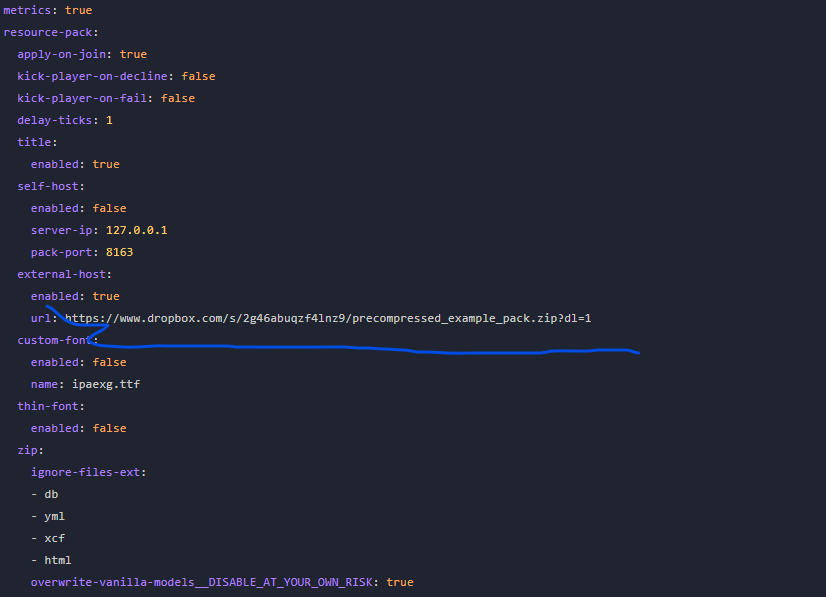This screenshot has height=597, width=826.
Task: Click the overwrite-vanilla-models__DISABLE_AT_YOUR_OWN_RISK key
Action: pos(201,582)
